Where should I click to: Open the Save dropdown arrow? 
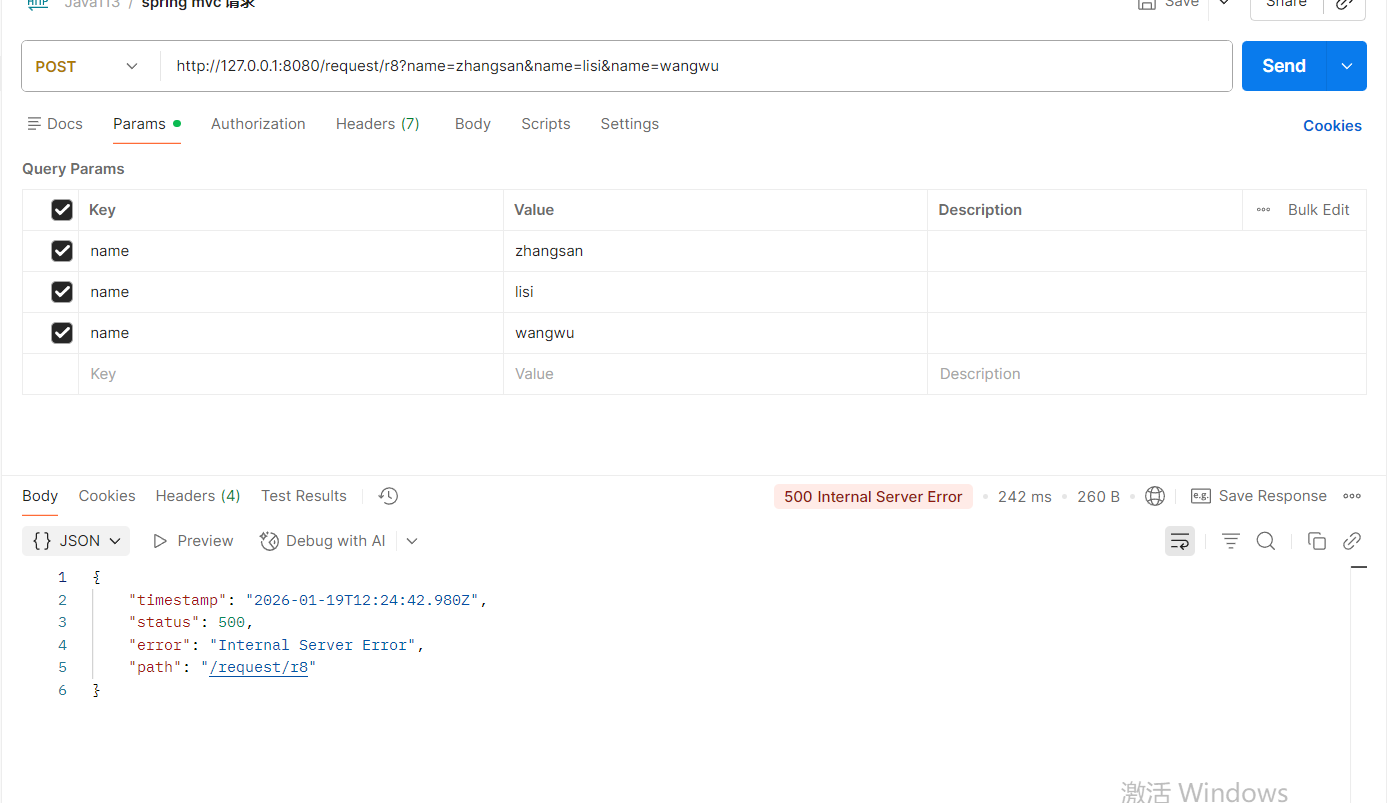pyautogui.click(x=1224, y=4)
